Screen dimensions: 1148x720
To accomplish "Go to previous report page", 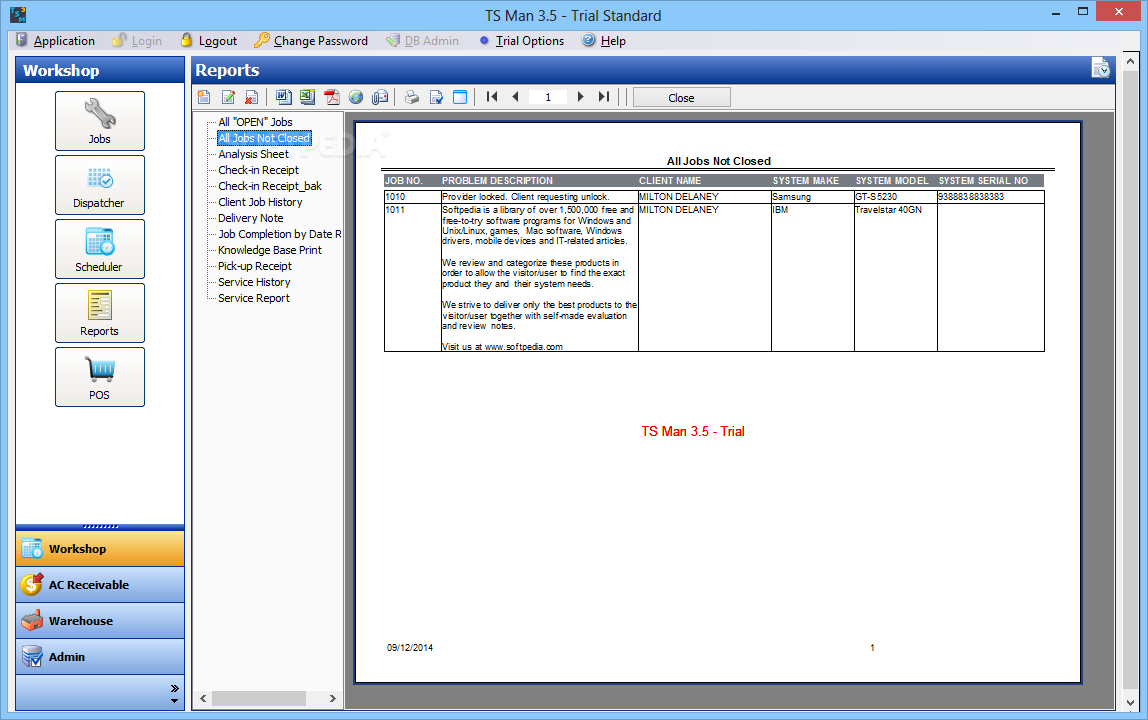I will coord(515,97).
